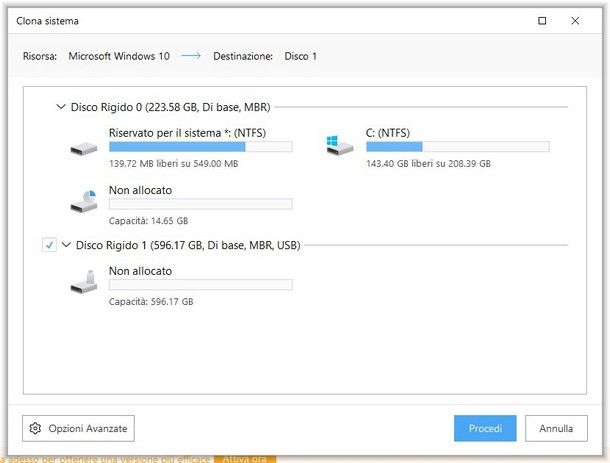Click the Riservato per il sistema usage bar

pos(201,147)
